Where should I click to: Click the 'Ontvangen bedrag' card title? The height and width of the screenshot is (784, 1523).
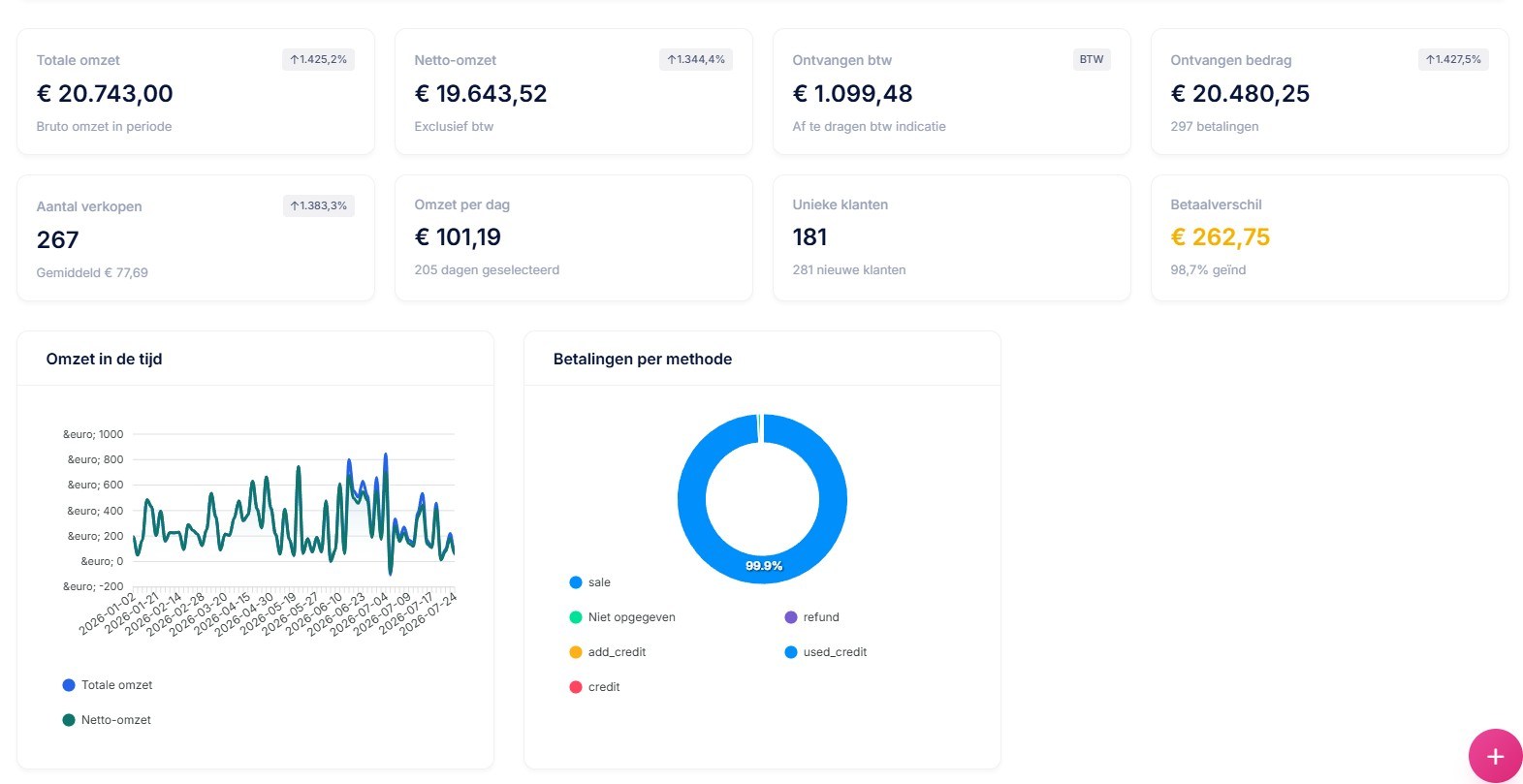1230,60
